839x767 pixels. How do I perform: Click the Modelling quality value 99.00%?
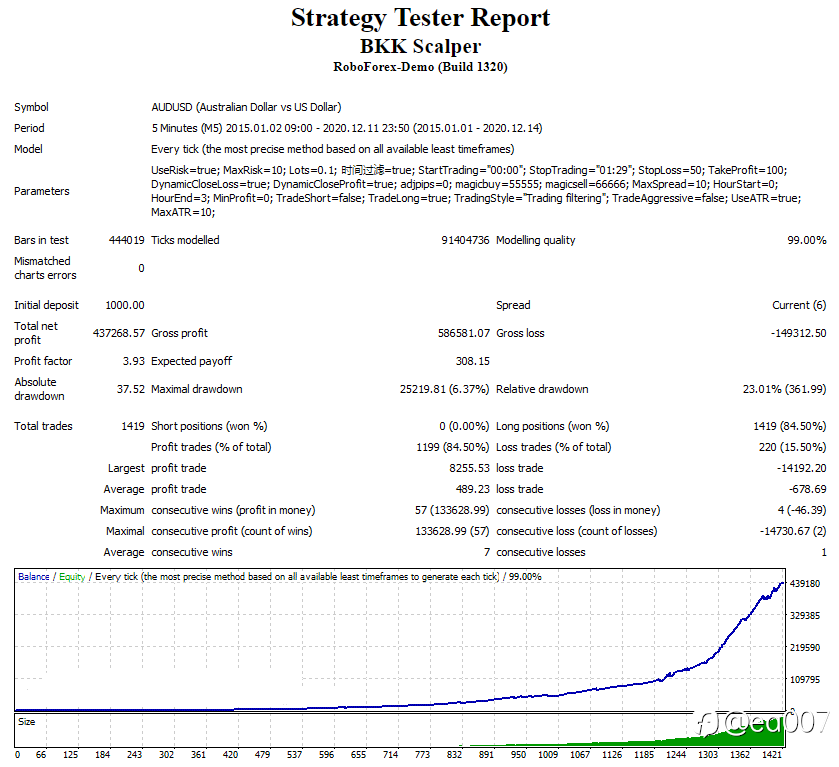[806, 240]
